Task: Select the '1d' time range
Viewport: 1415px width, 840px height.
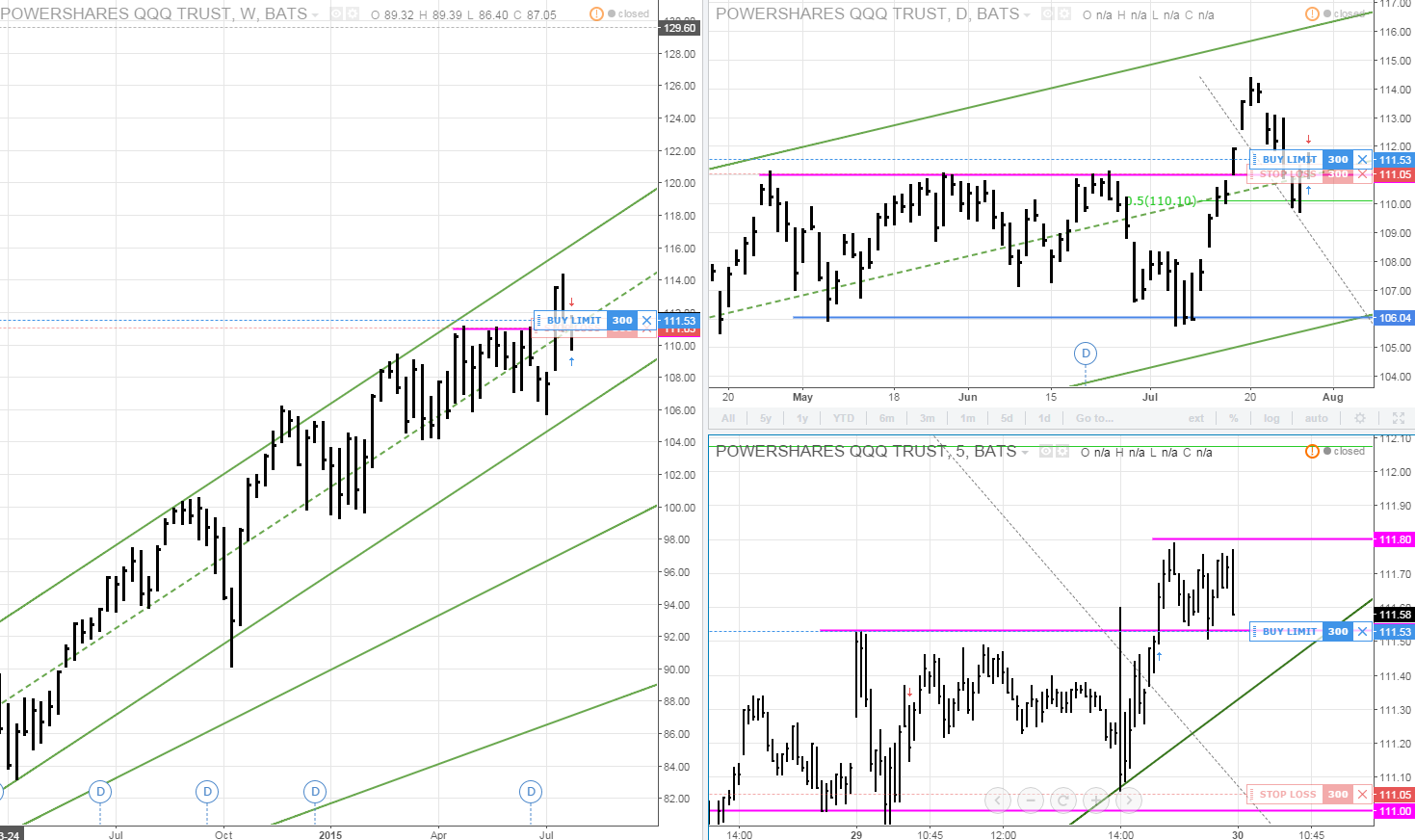Action: coord(1045,419)
